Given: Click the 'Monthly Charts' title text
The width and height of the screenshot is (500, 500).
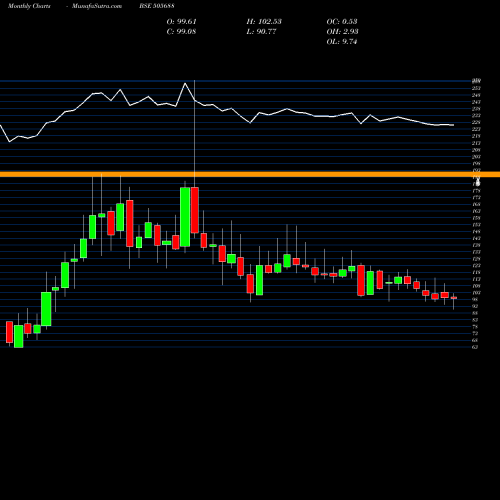Looking at the screenshot, I should [29, 6].
